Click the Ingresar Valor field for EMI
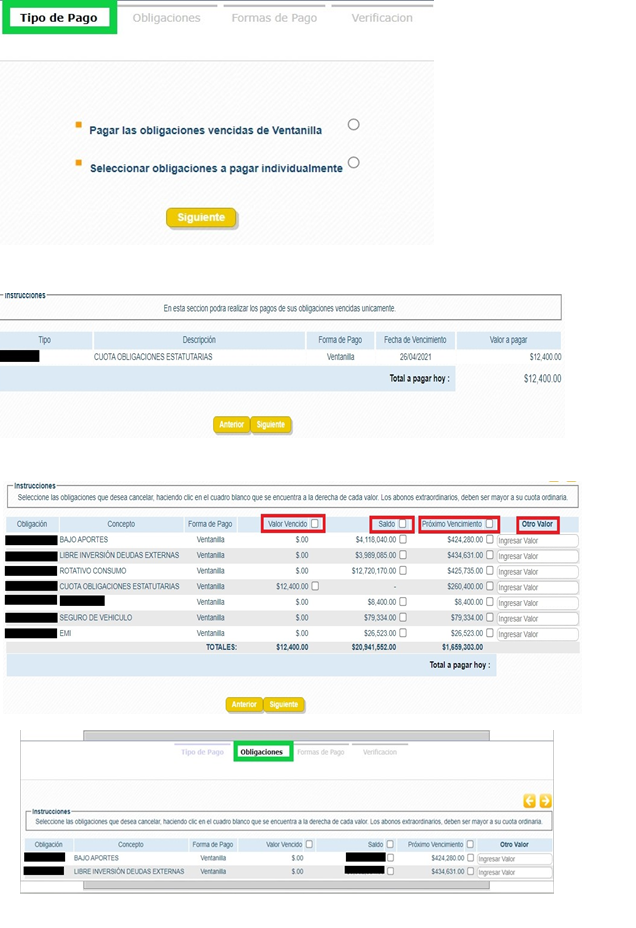636x928 pixels. [x=537, y=634]
